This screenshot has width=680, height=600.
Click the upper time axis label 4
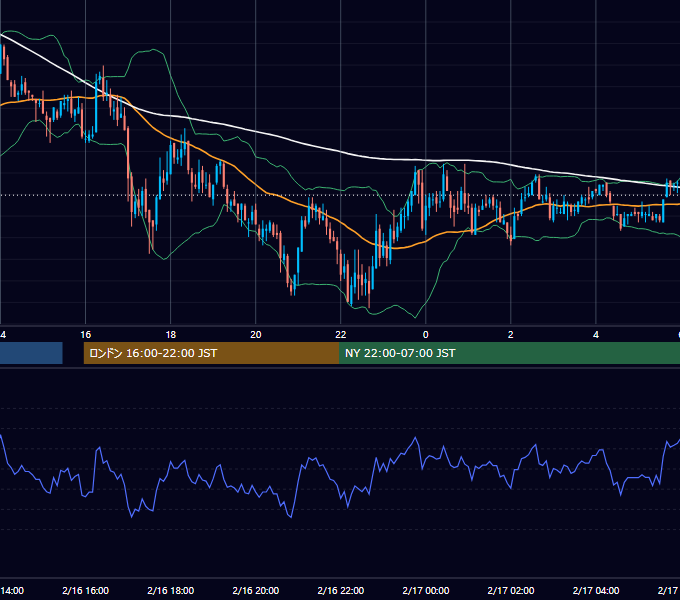[596, 335]
